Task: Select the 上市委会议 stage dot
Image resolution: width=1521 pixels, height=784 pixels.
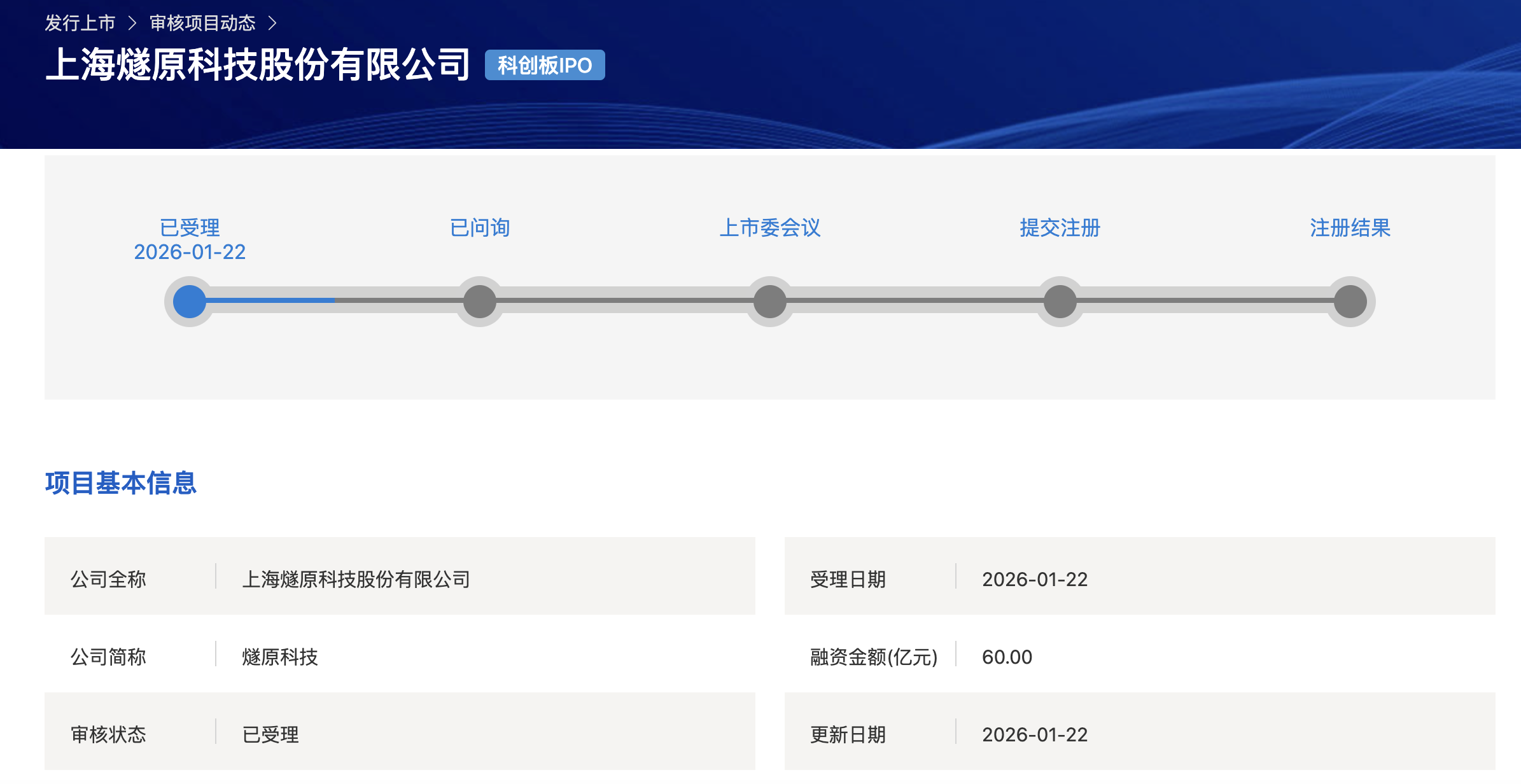Action: (x=770, y=302)
